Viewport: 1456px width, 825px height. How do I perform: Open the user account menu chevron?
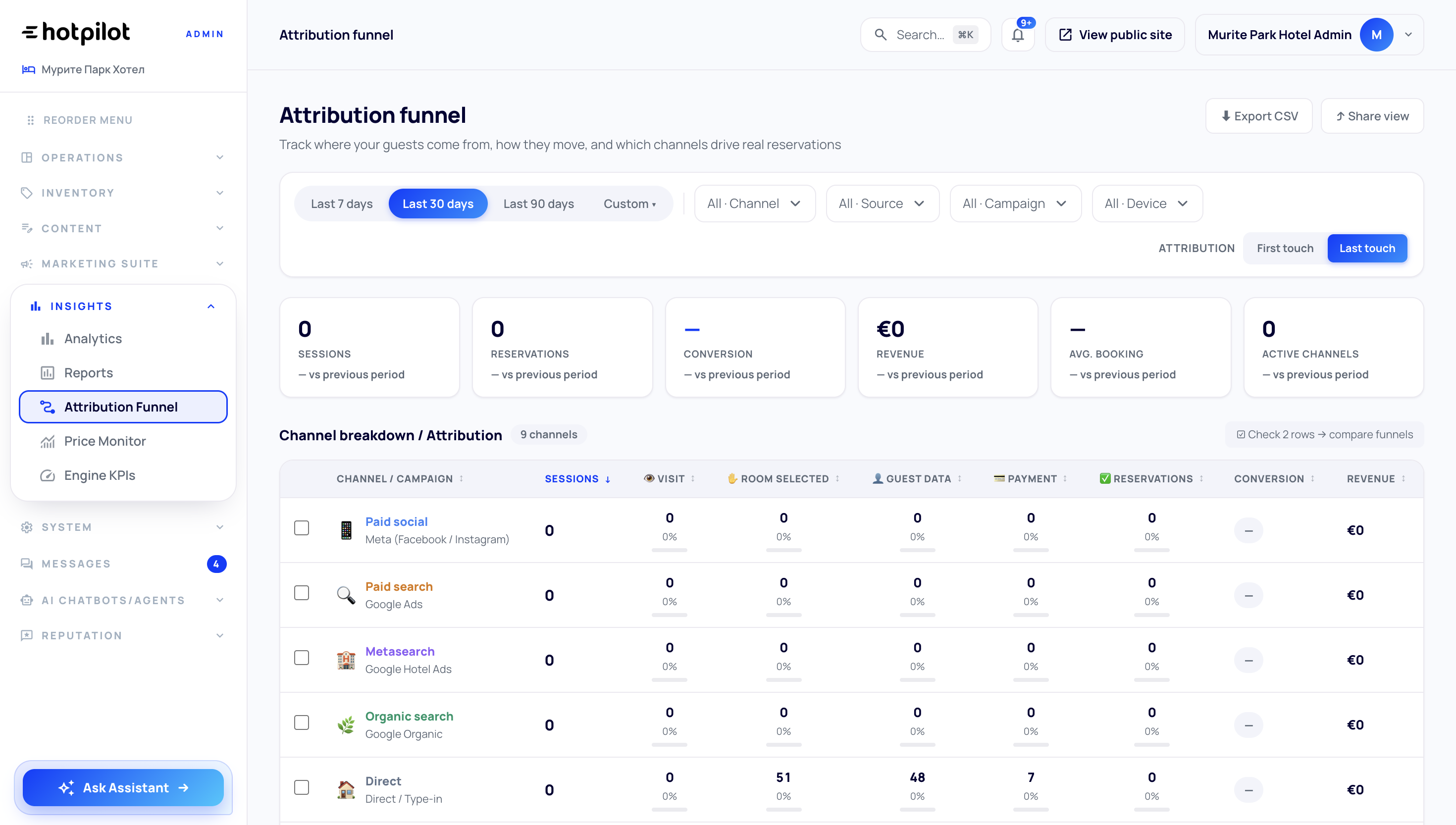[x=1408, y=35]
